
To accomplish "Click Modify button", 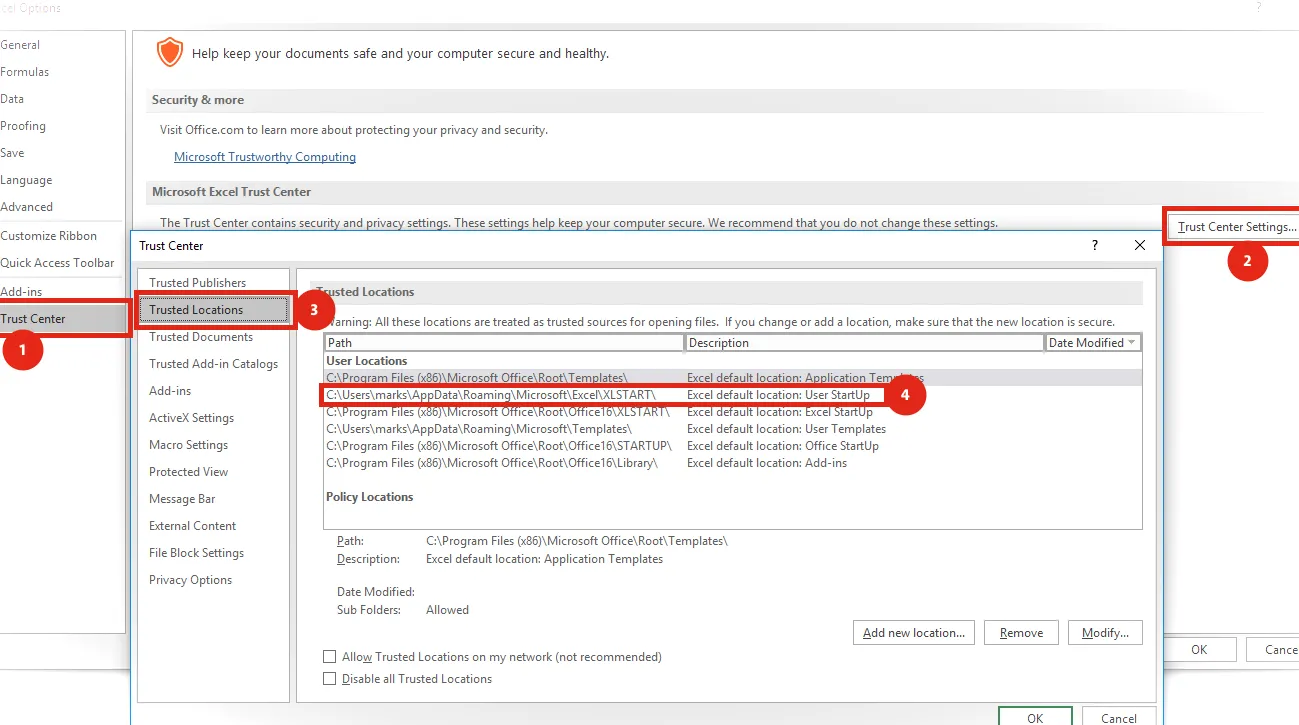I will (x=1105, y=633).
